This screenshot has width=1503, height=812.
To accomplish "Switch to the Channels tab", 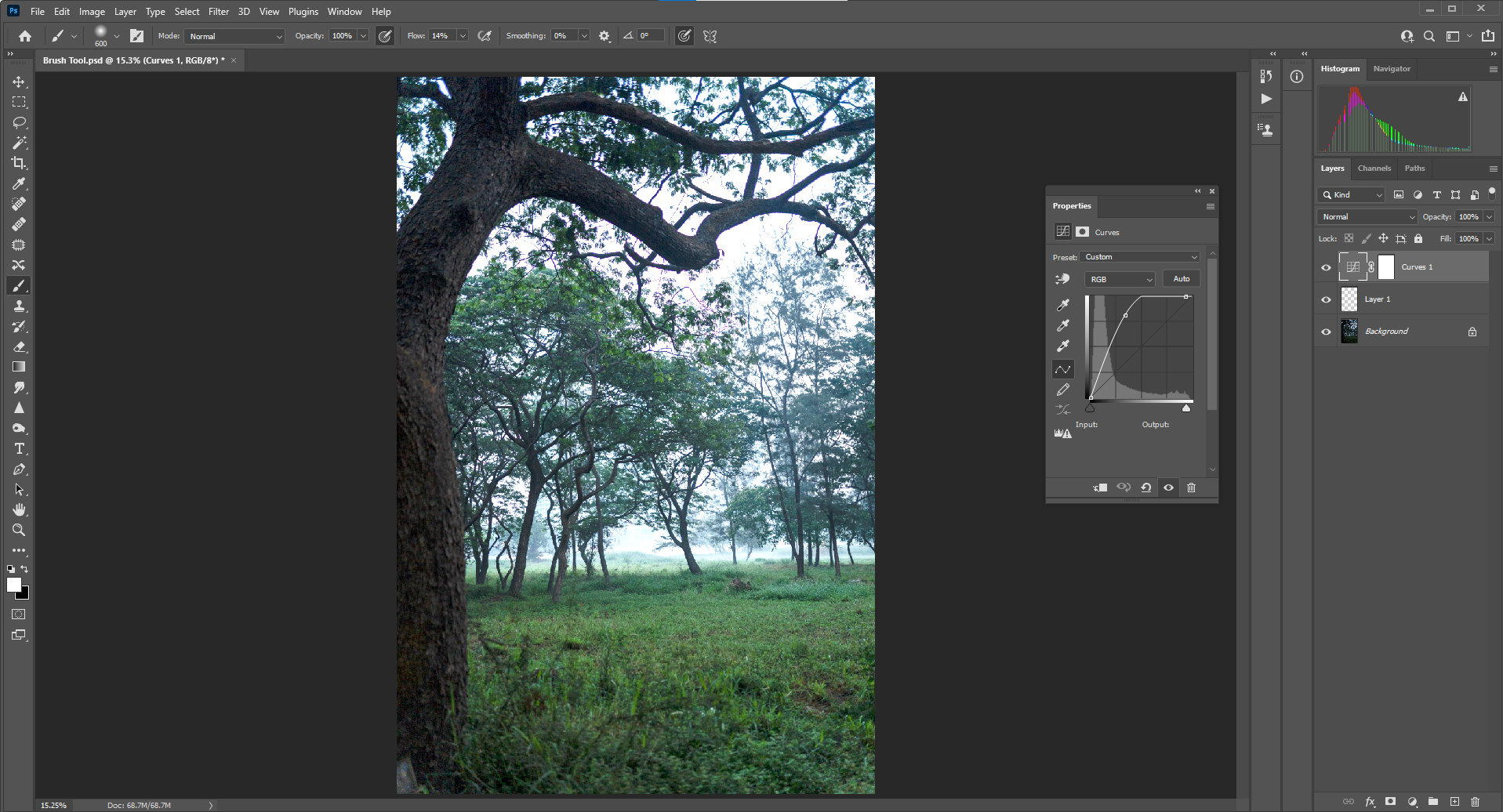I will pos(1374,169).
